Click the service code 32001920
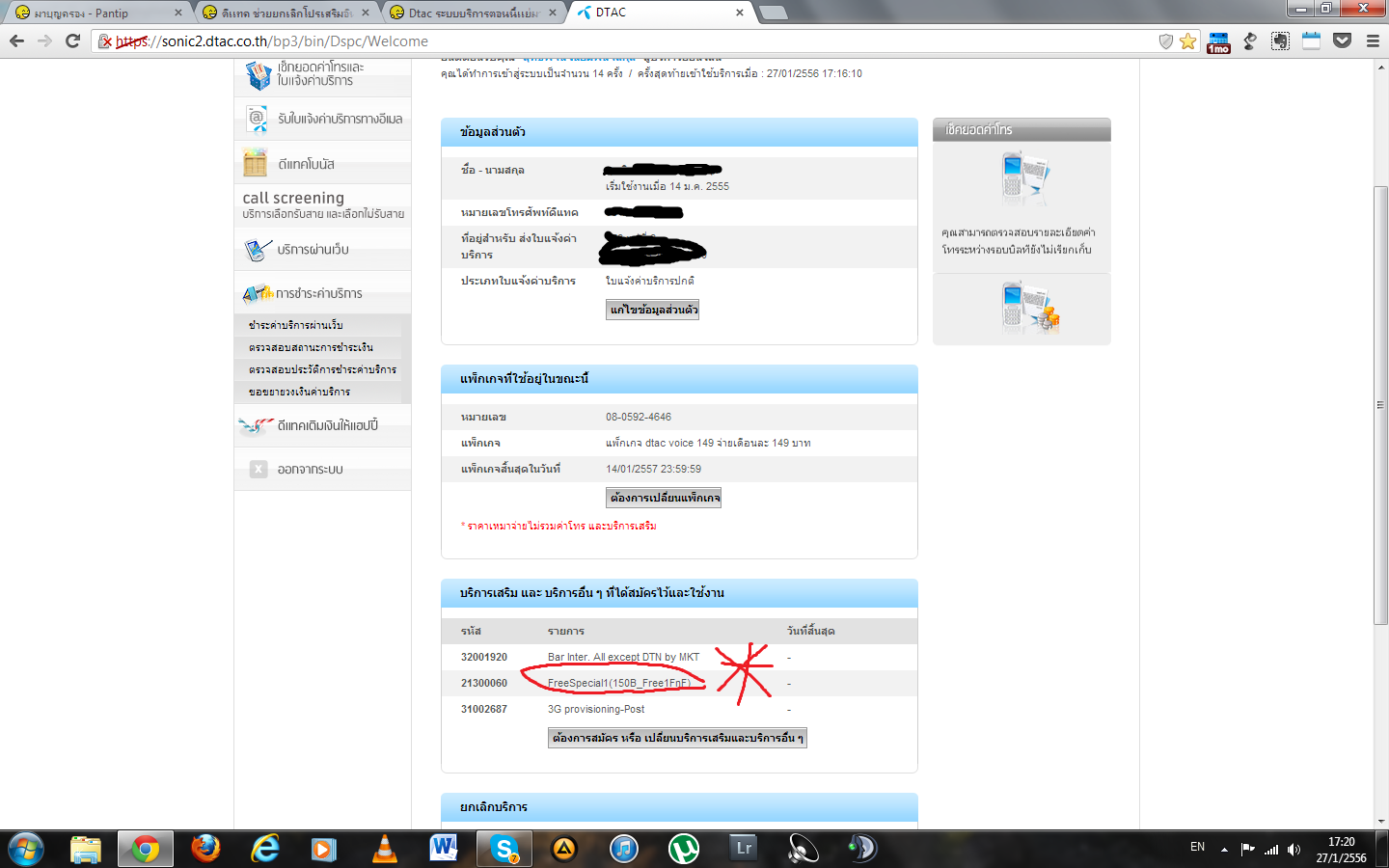The height and width of the screenshot is (868, 1389). pos(484,657)
